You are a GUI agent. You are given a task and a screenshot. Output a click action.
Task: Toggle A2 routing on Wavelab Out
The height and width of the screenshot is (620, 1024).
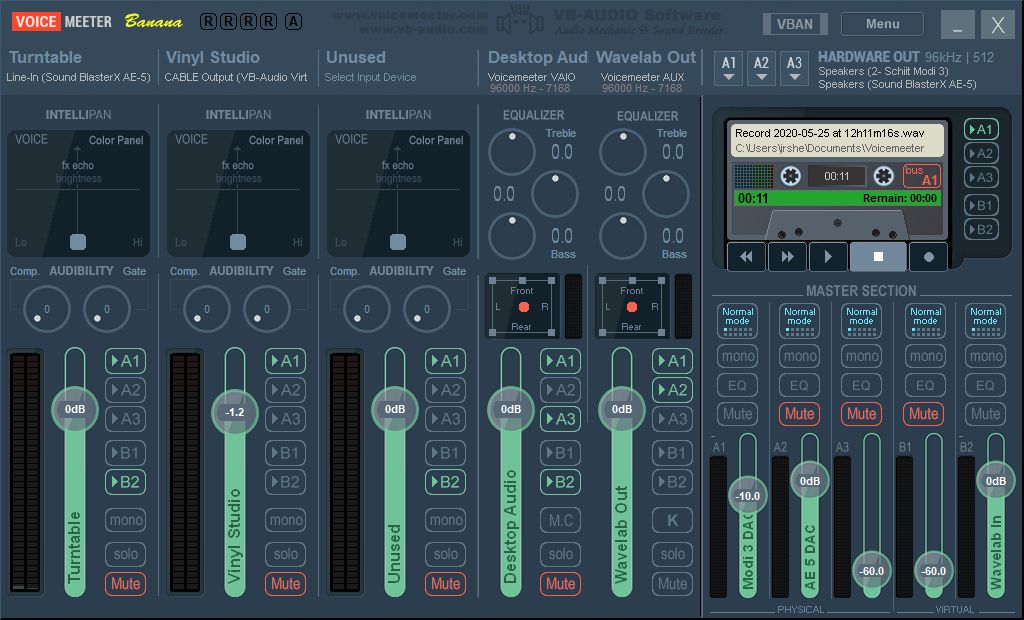click(x=672, y=390)
